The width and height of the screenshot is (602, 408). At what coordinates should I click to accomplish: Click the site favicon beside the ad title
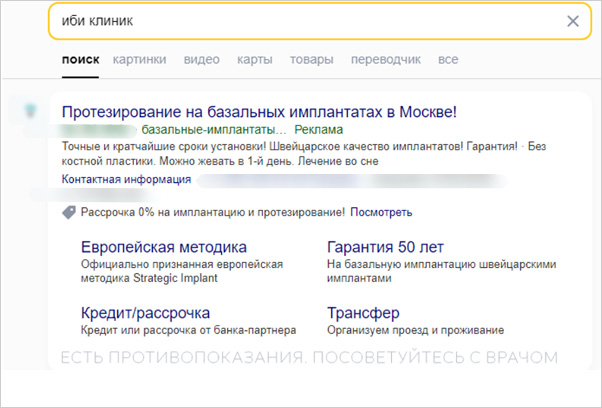click(32, 111)
